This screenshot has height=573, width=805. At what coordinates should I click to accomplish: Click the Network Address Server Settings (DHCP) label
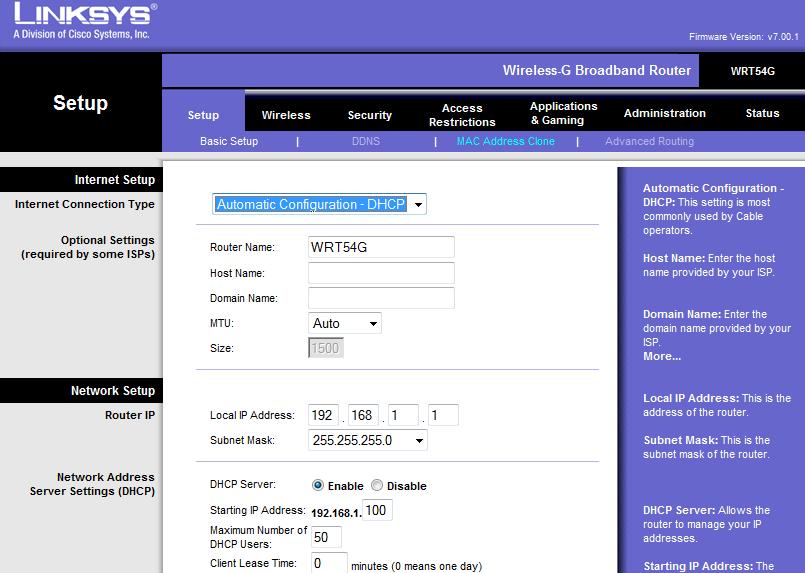(x=92, y=484)
